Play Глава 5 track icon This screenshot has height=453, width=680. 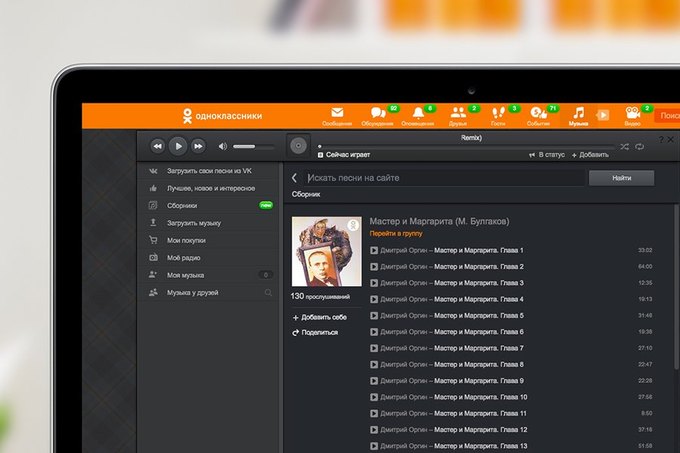click(x=374, y=316)
